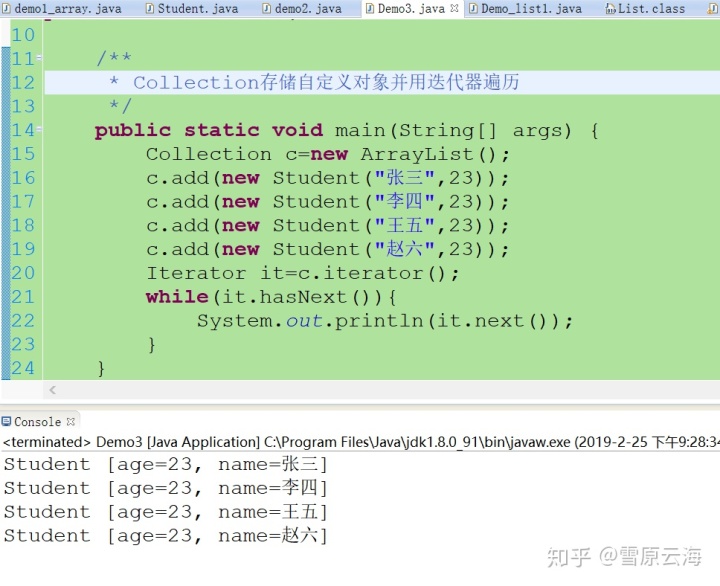The width and height of the screenshot is (720, 586).
Task: Close the Console view
Action: tap(70, 421)
